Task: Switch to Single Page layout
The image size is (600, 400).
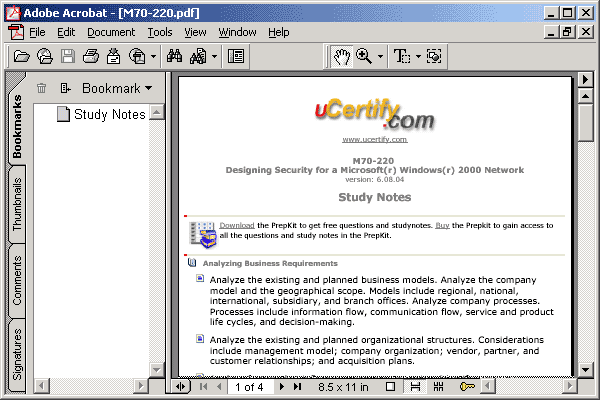Action: coord(390,387)
